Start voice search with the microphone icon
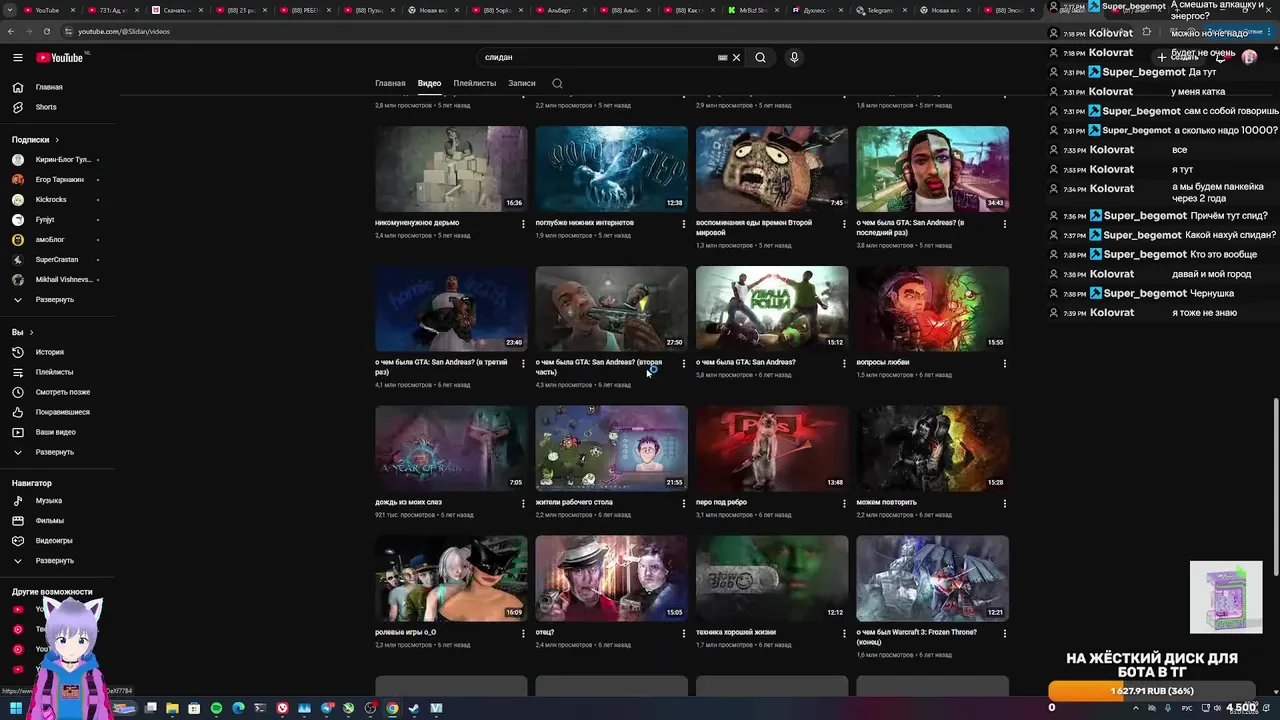 pyautogui.click(x=794, y=58)
